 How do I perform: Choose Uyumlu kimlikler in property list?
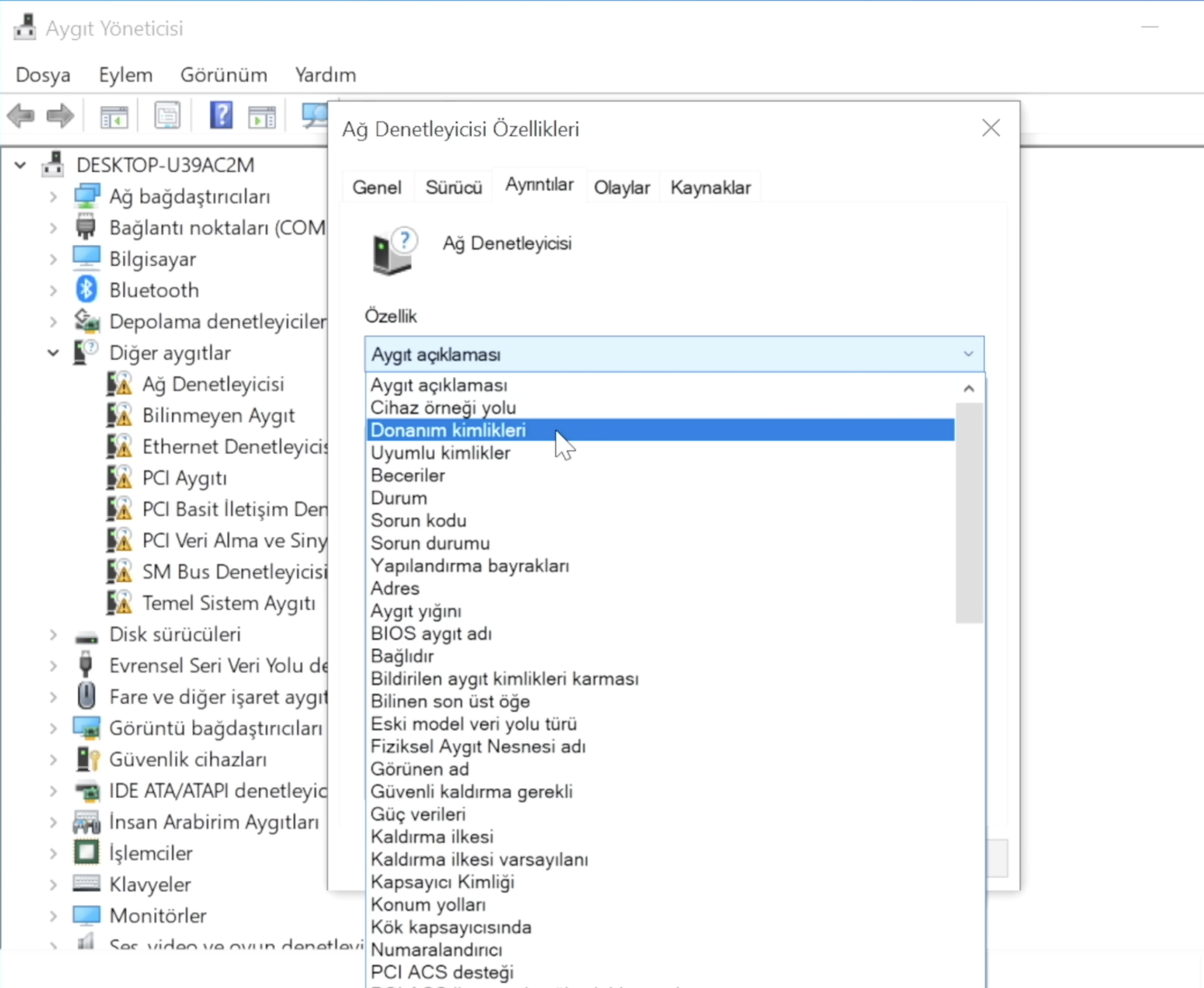tap(440, 453)
